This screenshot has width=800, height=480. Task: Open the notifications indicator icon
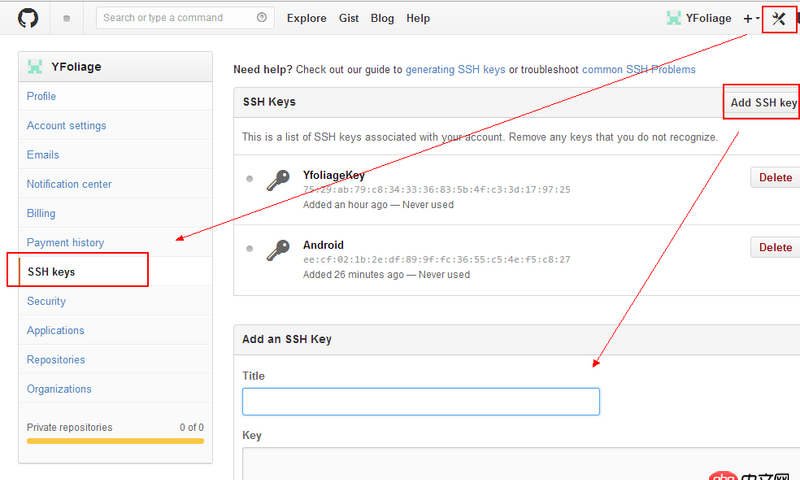click(x=67, y=18)
